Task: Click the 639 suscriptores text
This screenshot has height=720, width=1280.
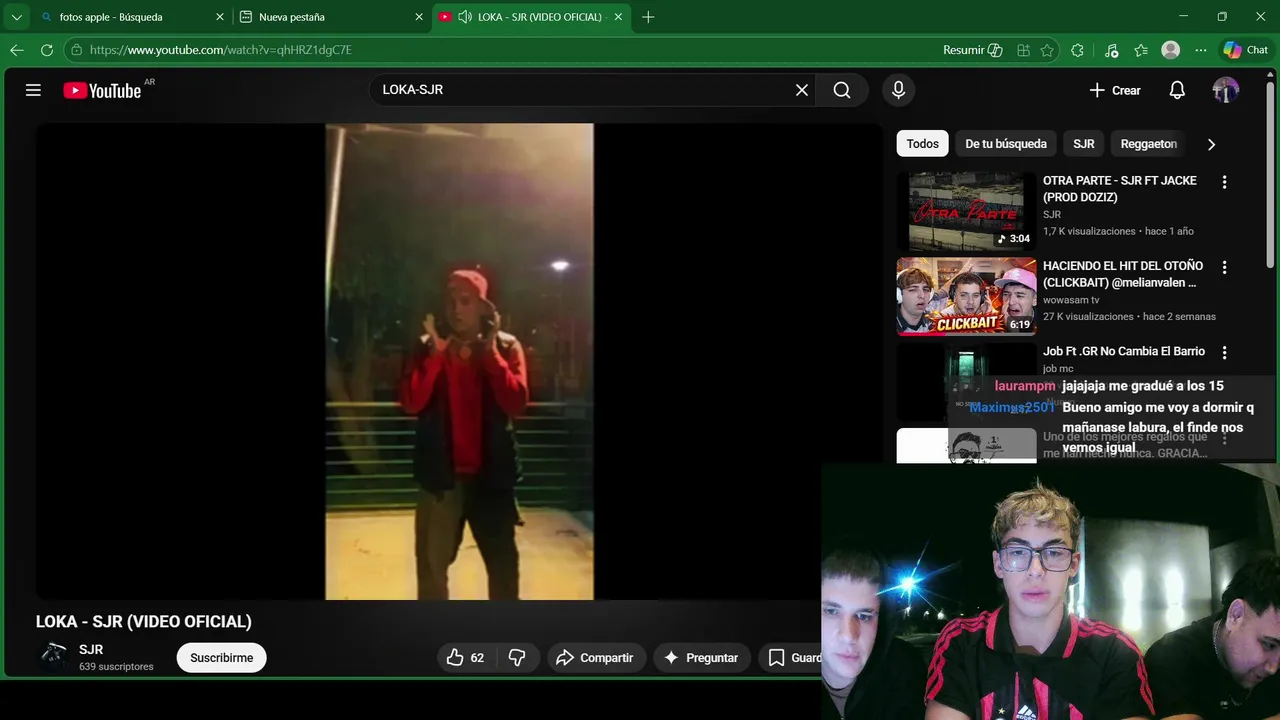Action: point(116,667)
